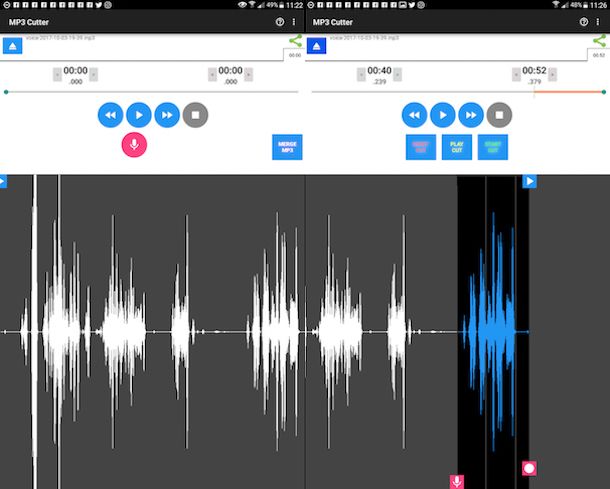
Task: Increase the 00:40 start time
Action: pyautogui.click(x=397, y=74)
